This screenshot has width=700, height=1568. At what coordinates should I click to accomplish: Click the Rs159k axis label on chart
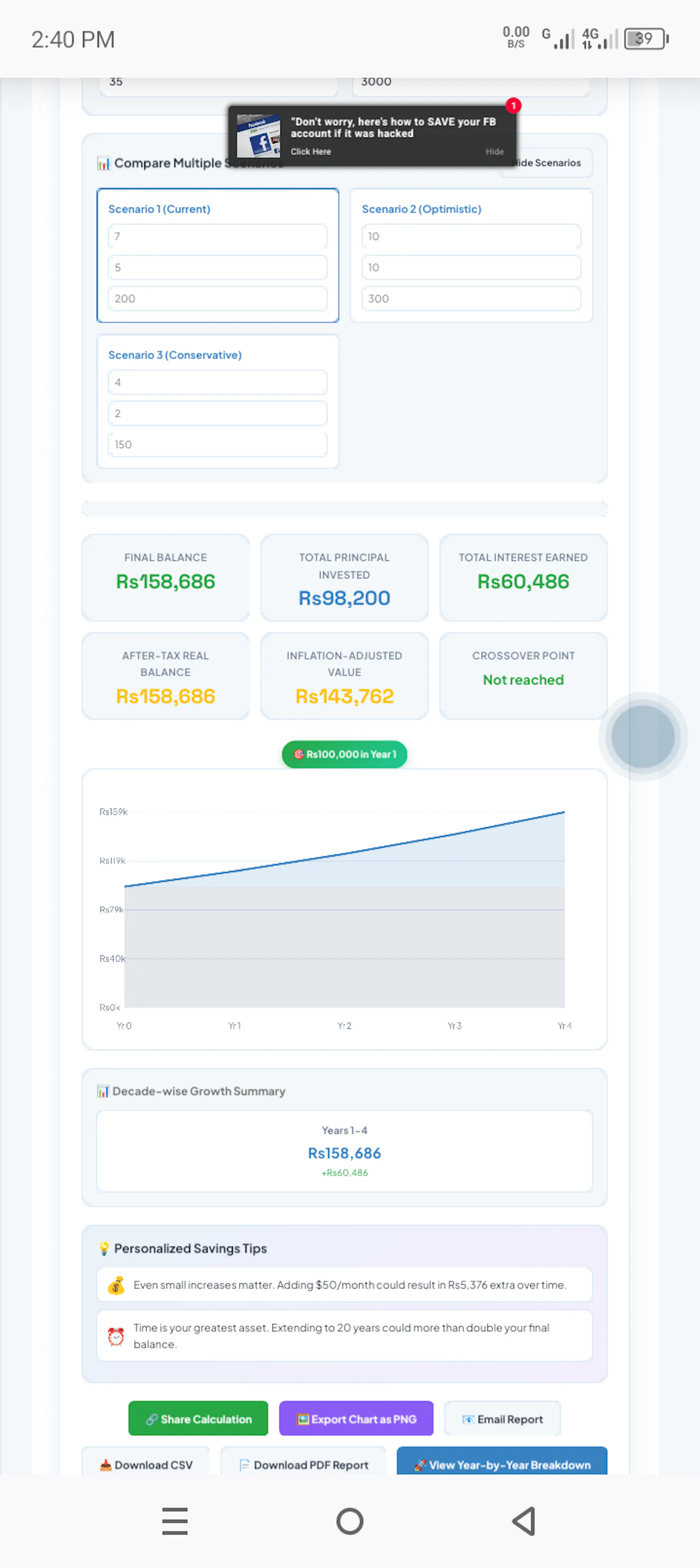pos(113,812)
